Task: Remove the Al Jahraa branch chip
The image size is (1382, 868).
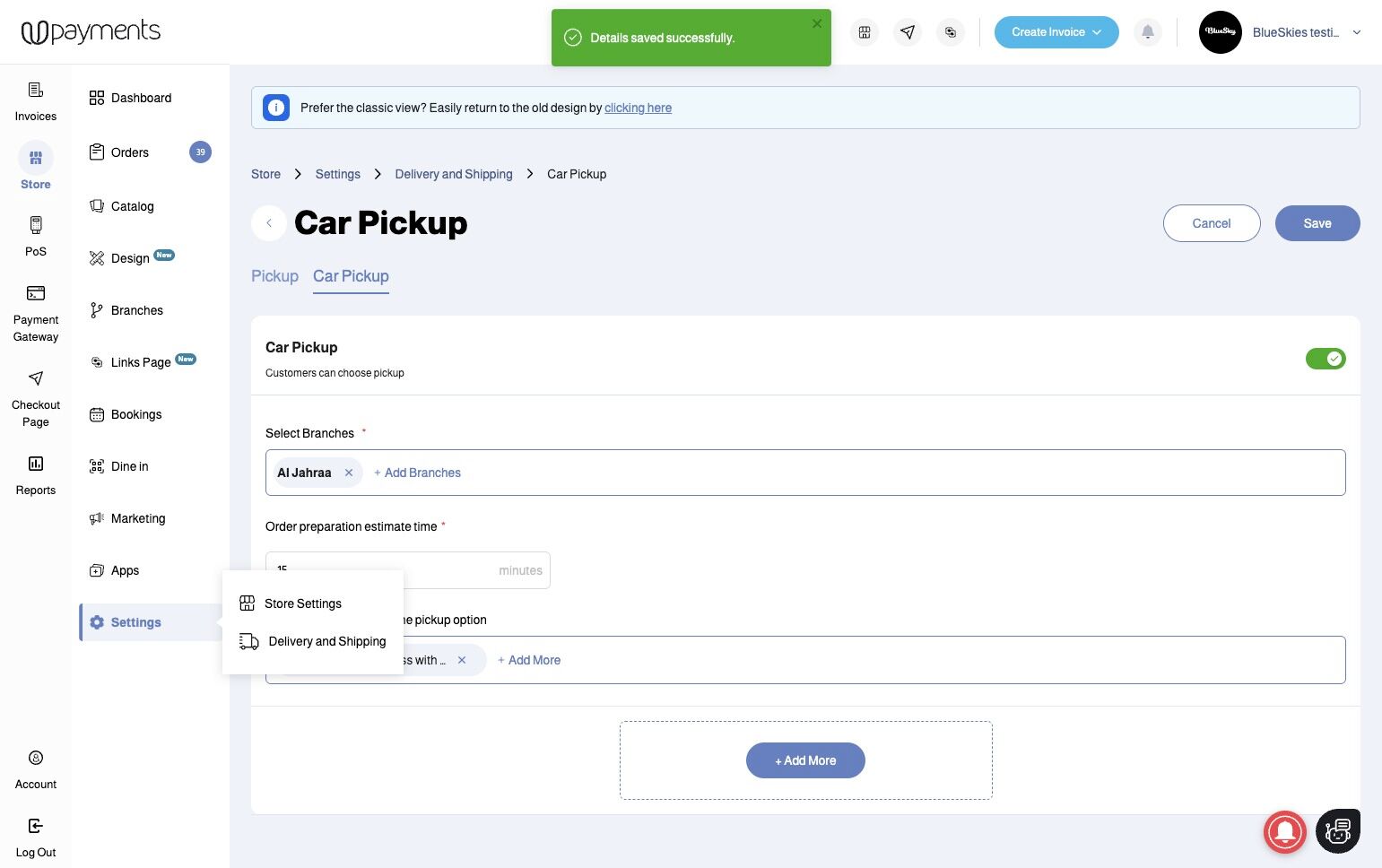Action: coord(349,473)
